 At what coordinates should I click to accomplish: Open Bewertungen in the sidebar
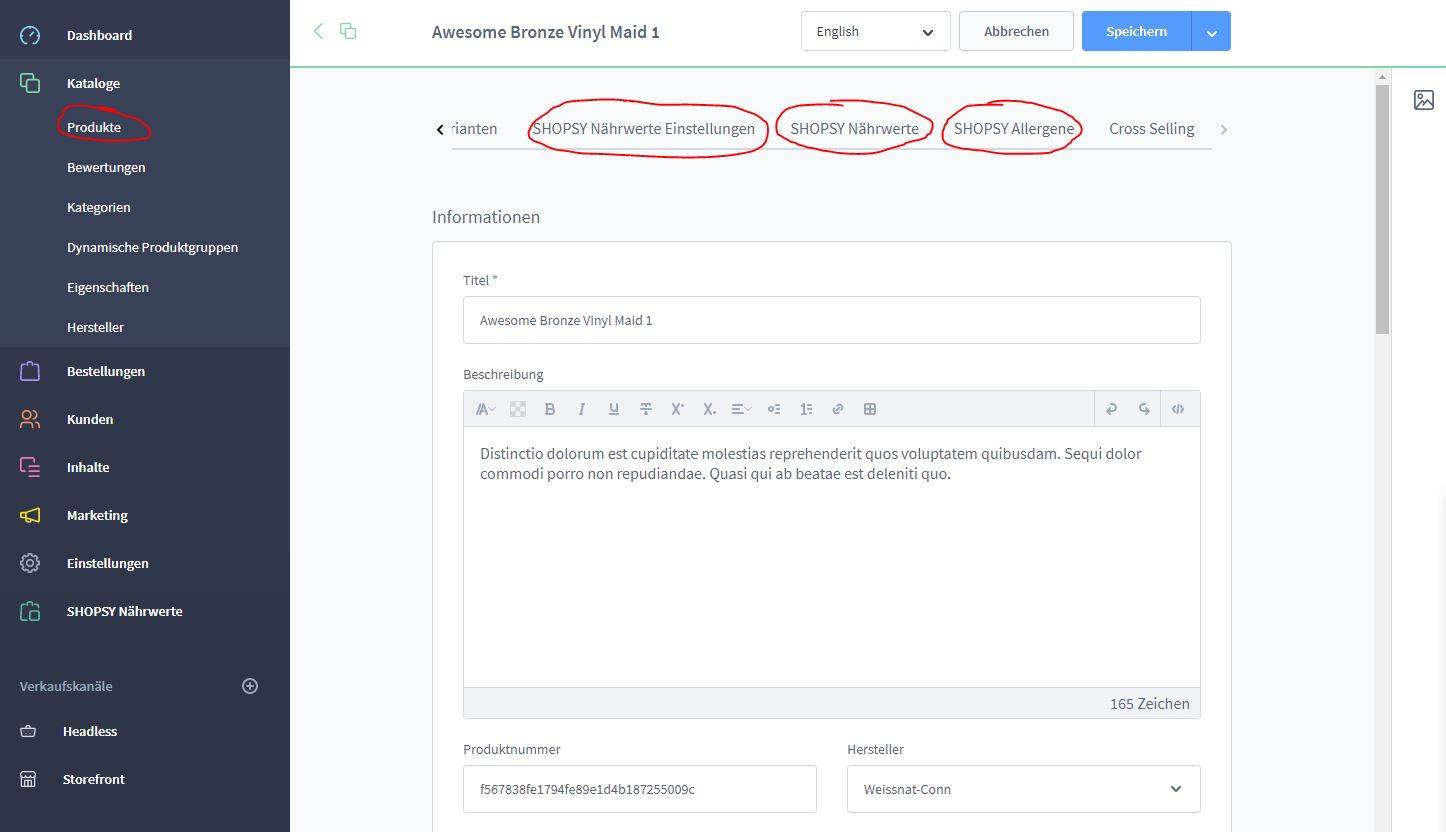point(106,167)
